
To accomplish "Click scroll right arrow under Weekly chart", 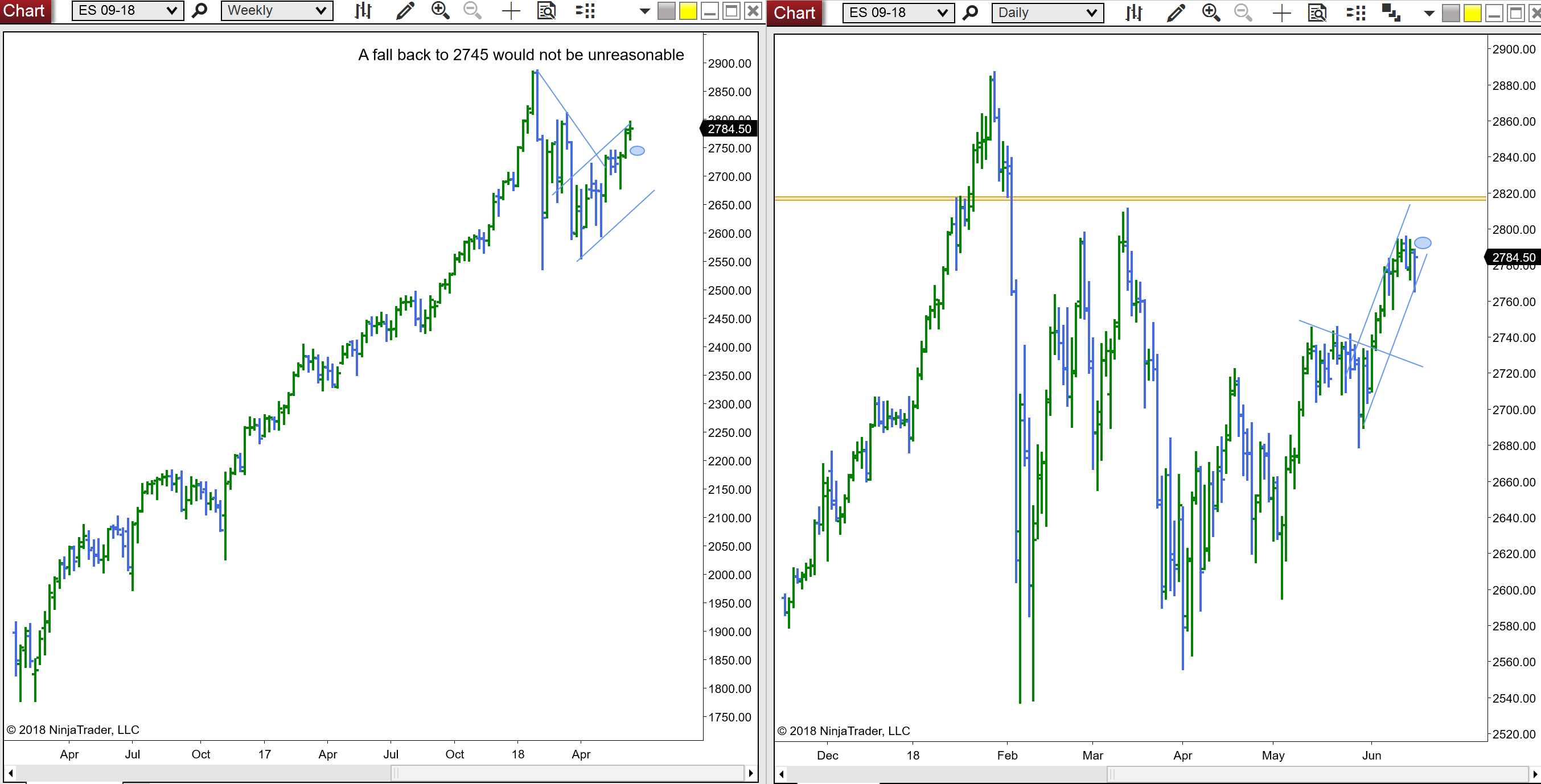I will click(751, 773).
